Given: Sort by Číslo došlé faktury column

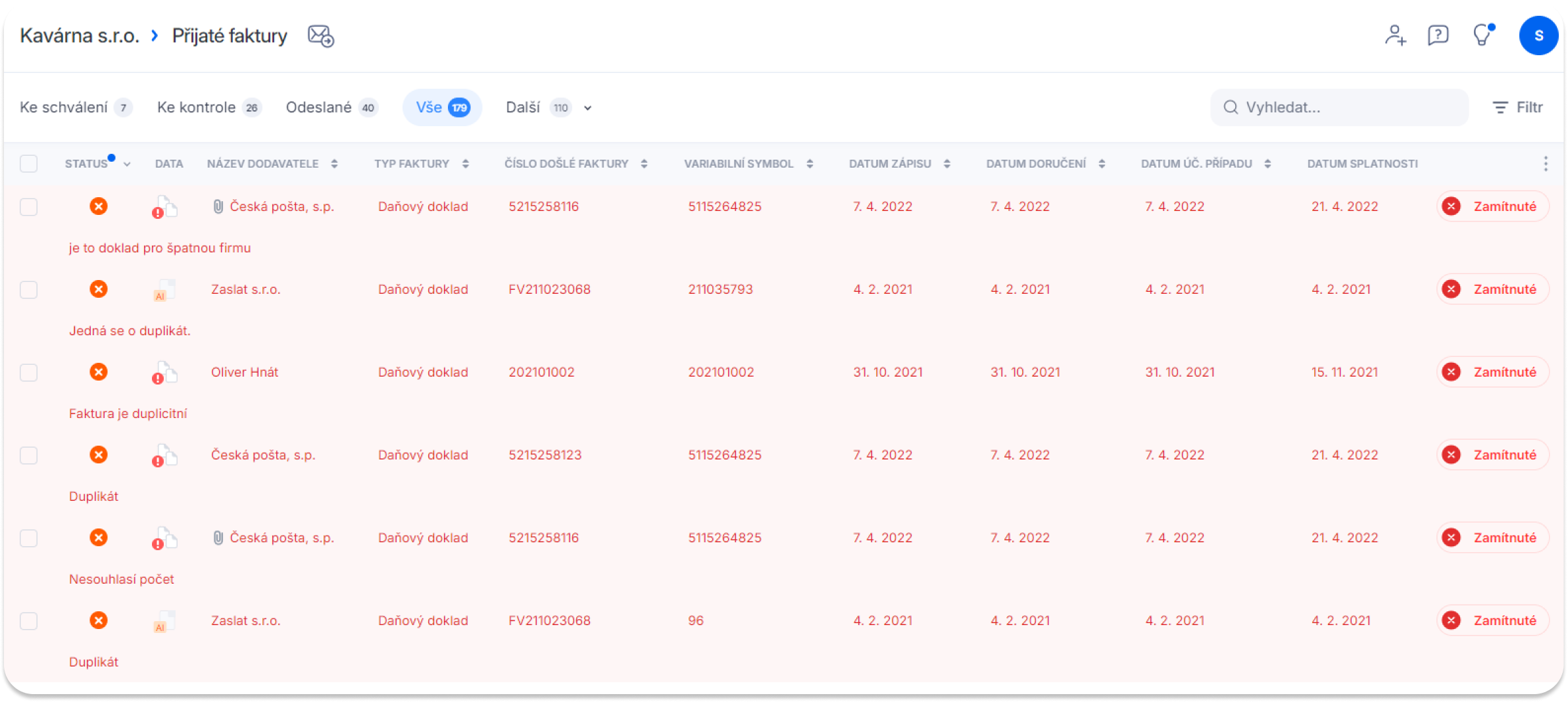Looking at the screenshot, I should pyautogui.click(x=644, y=164).
